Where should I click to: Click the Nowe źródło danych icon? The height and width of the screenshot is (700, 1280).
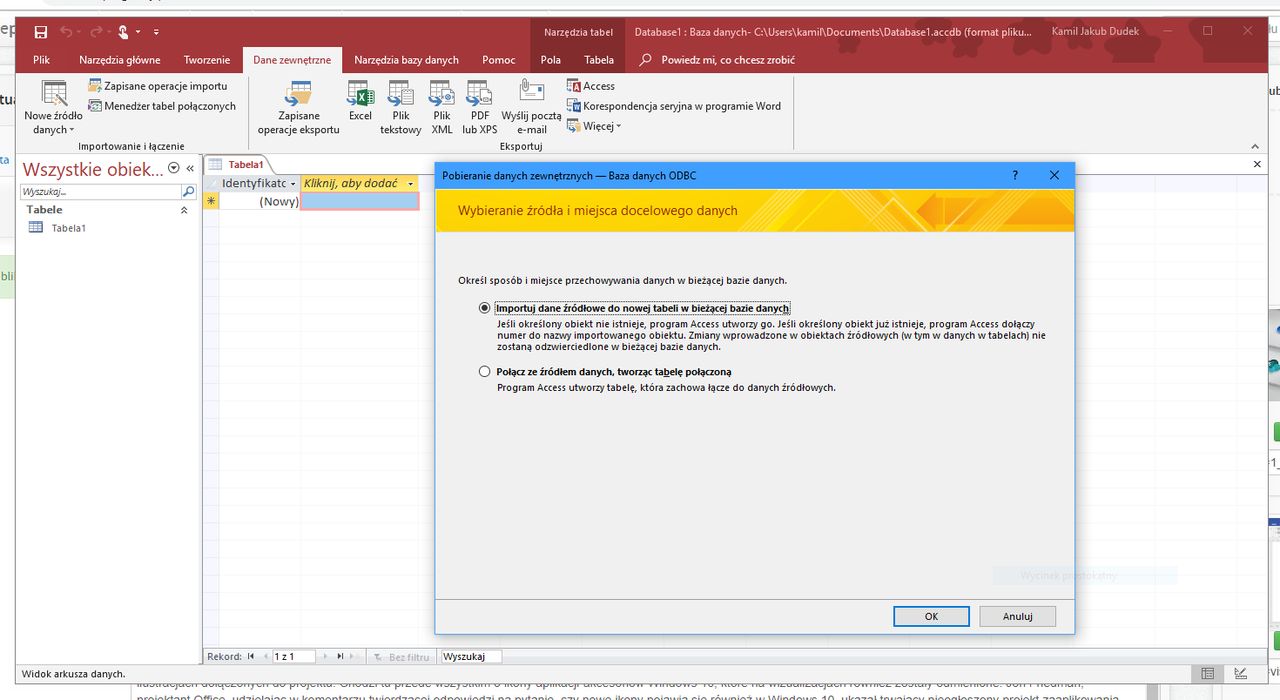[53, 95]
